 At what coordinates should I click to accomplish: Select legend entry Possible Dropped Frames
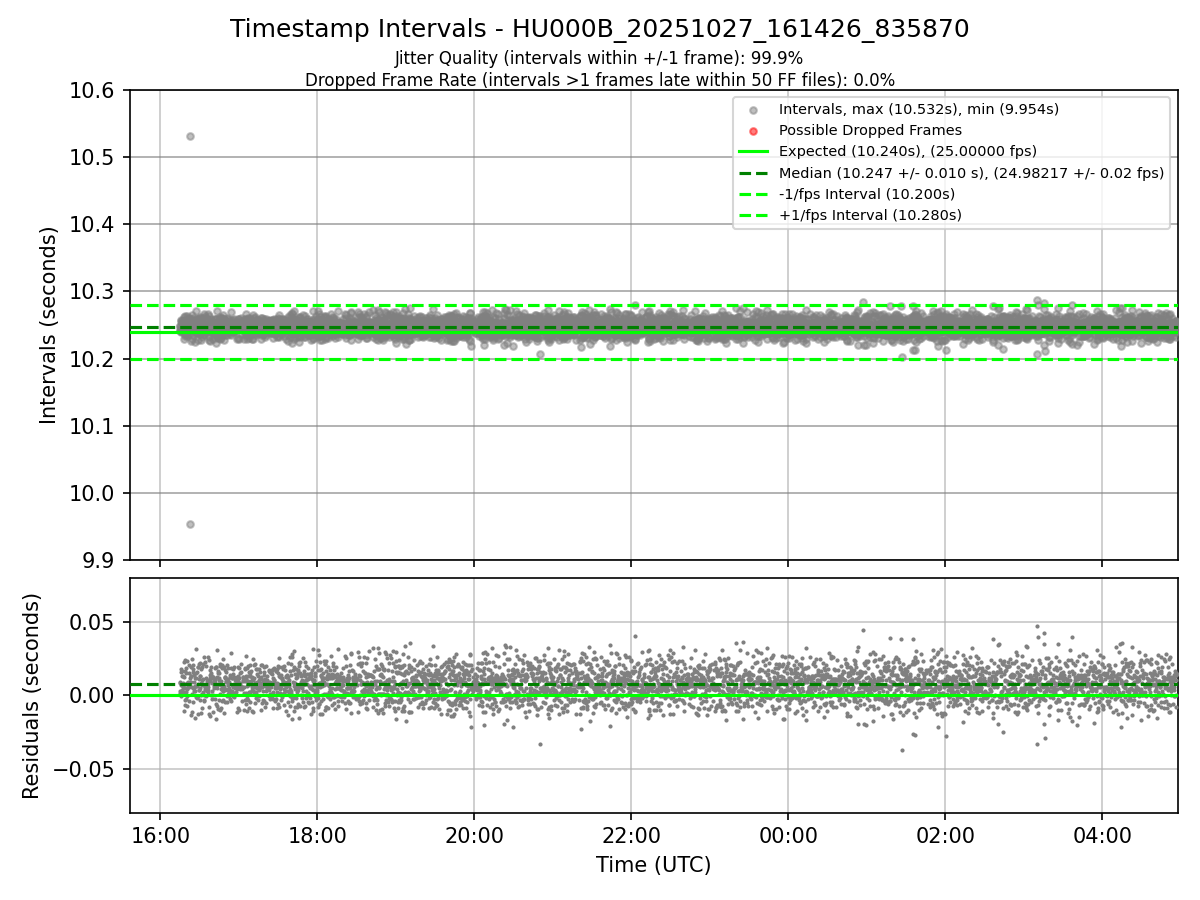870,130
